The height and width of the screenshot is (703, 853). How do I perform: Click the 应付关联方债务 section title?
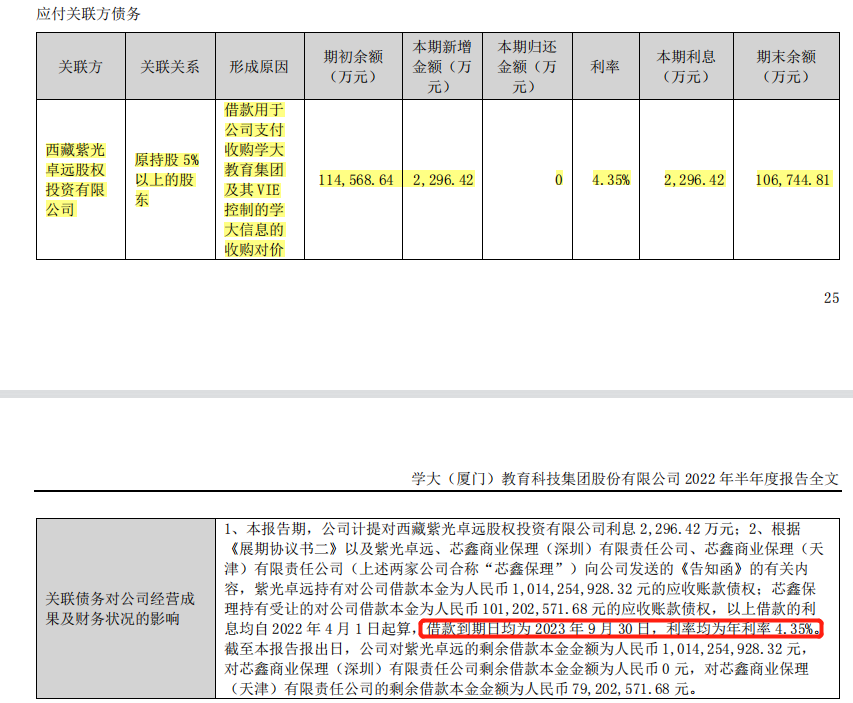[89, 13]
